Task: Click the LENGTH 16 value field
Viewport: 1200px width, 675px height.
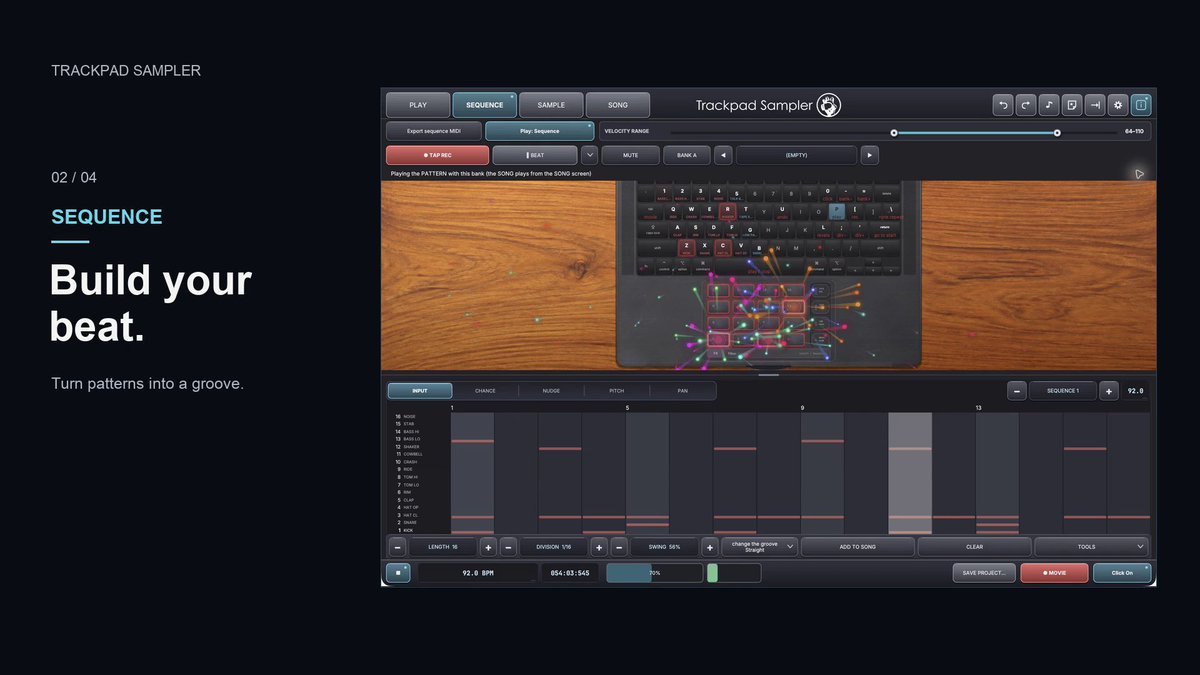Action: [442, 547]
